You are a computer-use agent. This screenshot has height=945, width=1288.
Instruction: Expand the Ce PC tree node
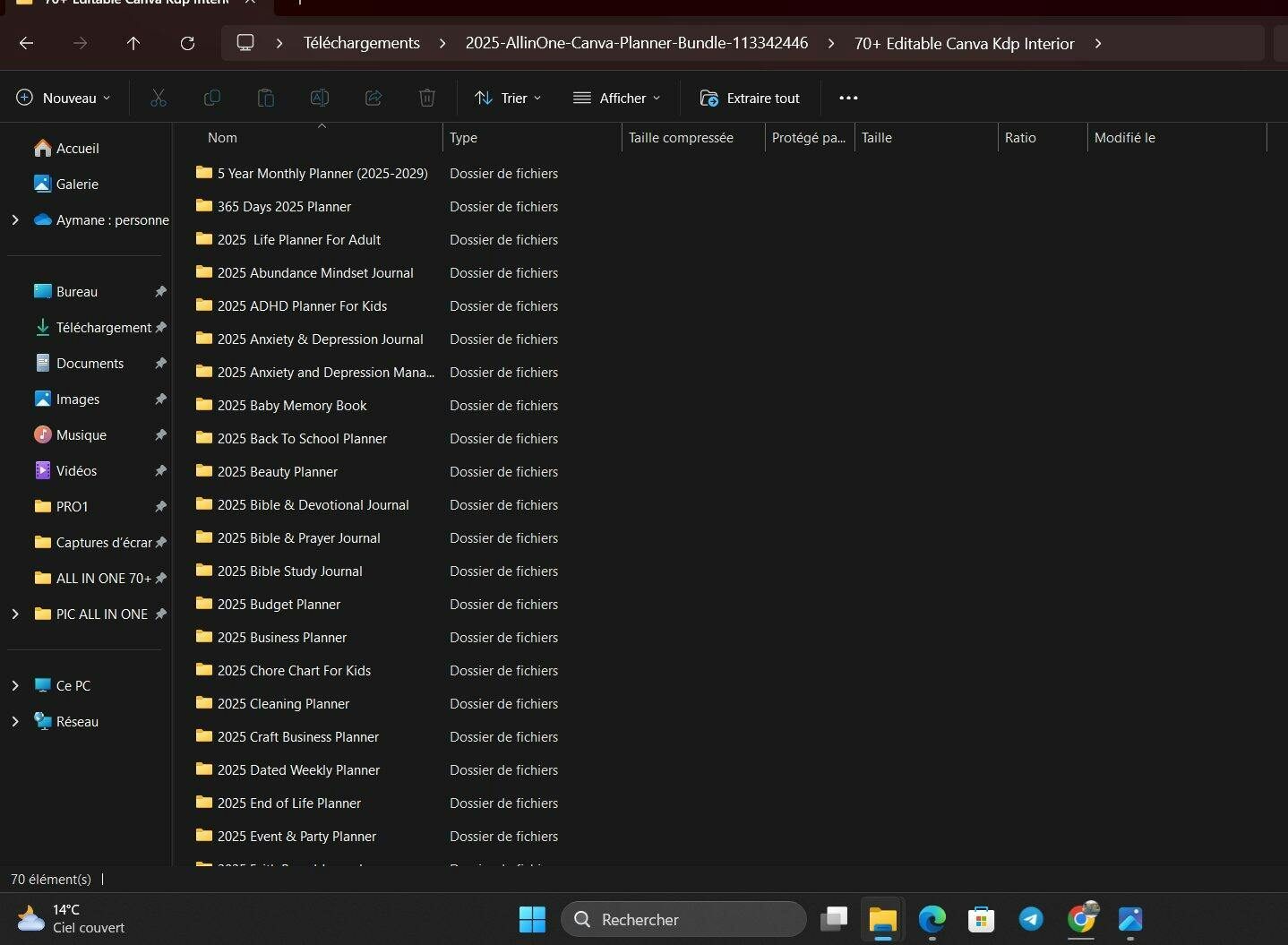[15, 685]
